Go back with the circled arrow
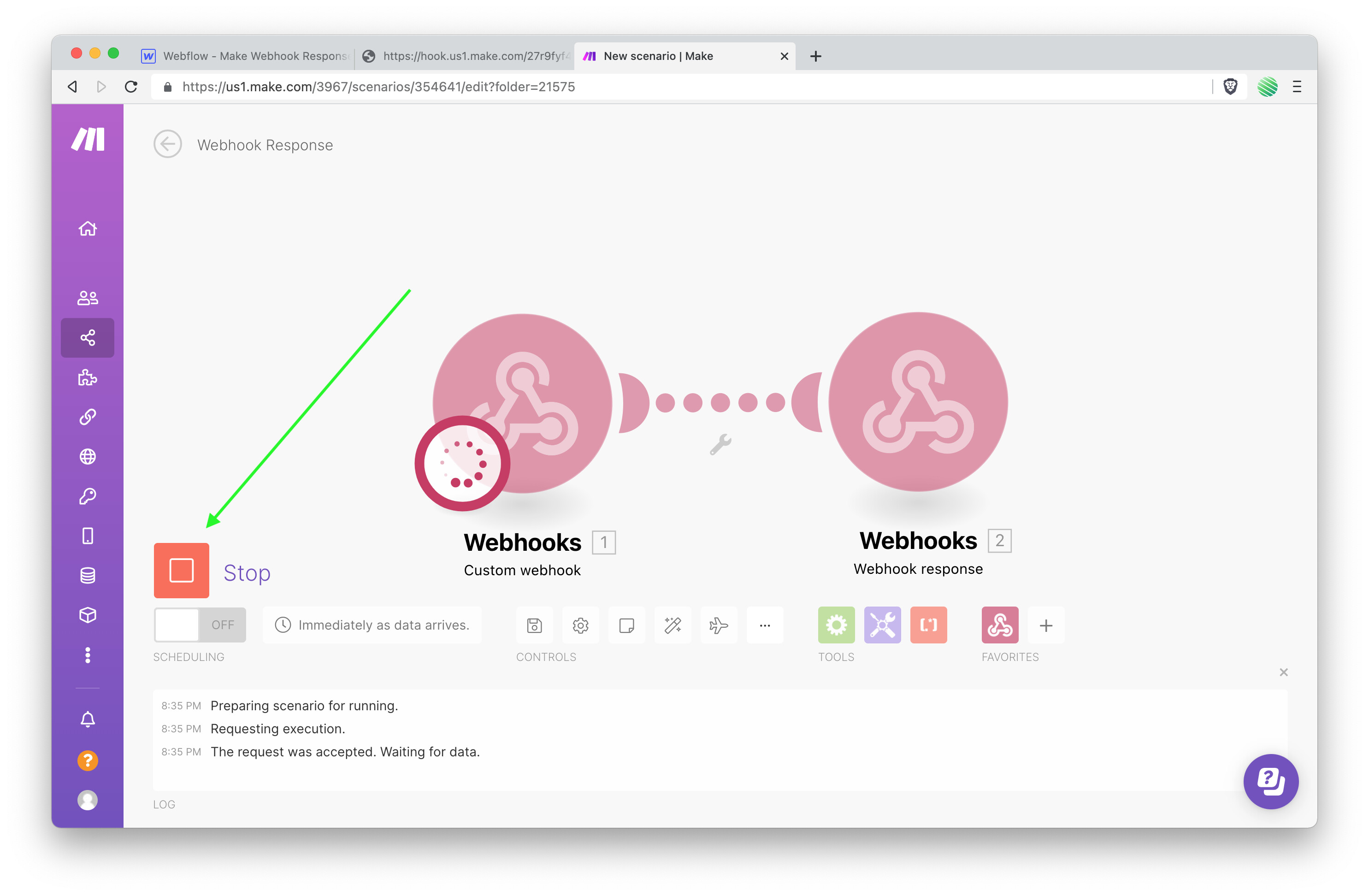Image resolution: width=1369 pixels, height=896 pixels. point(167,144)
